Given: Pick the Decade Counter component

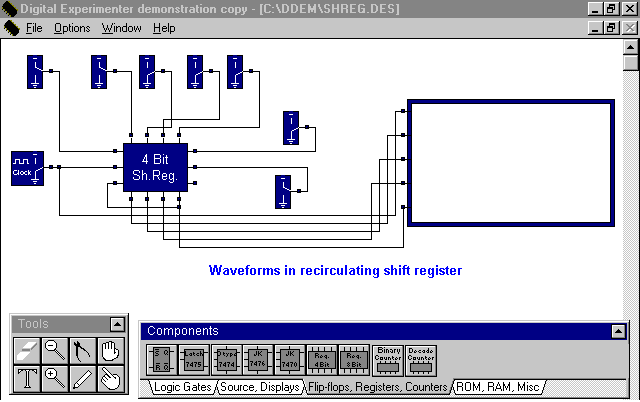Looking at the screenshot, I should pos(420,358).
